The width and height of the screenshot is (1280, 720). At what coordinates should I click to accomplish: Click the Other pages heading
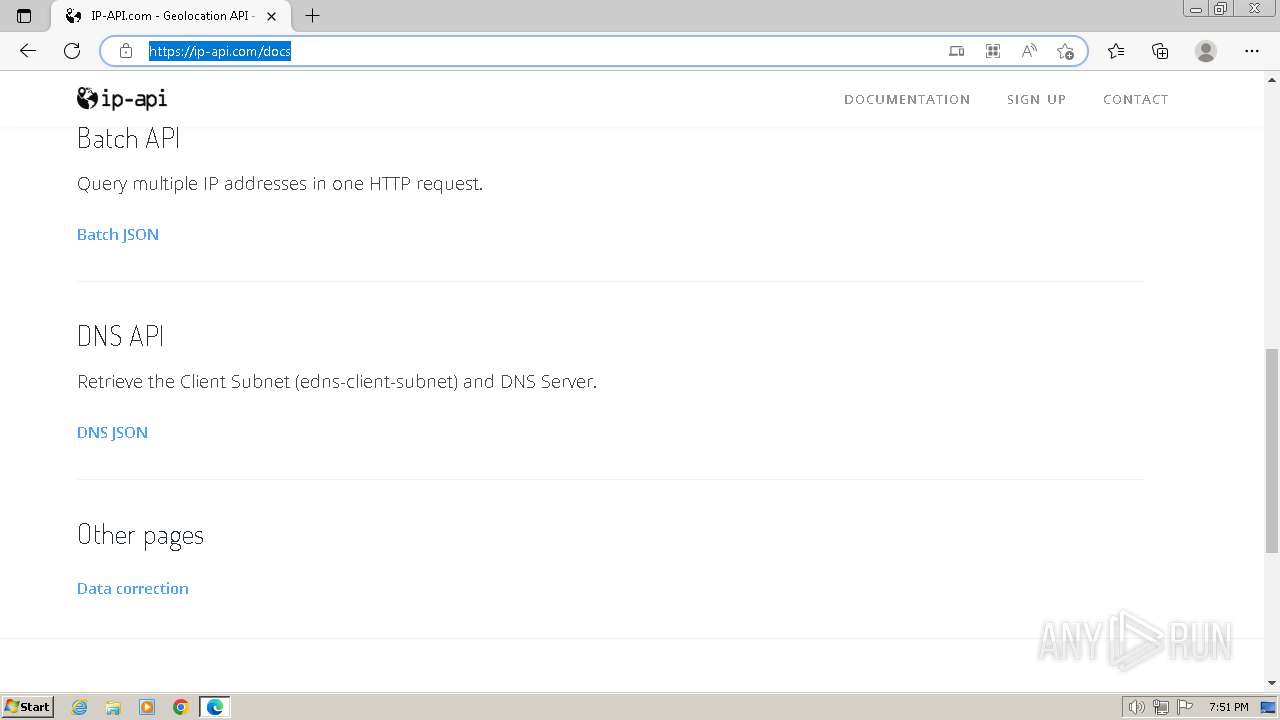coord(140,535)
